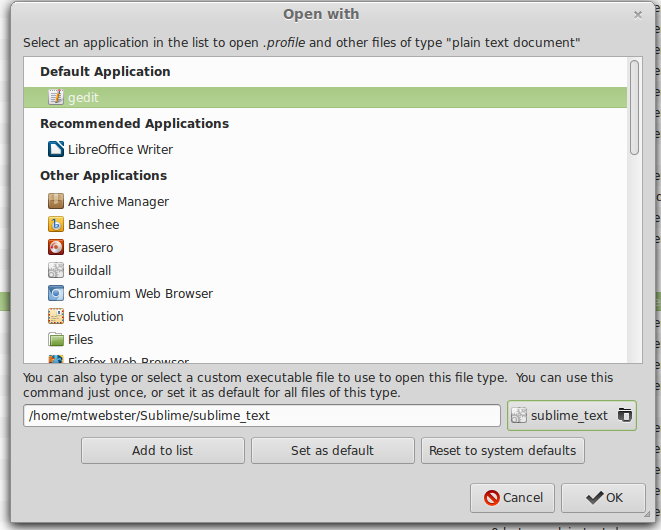Cancel the Open with dialog

tap(512, 498)
